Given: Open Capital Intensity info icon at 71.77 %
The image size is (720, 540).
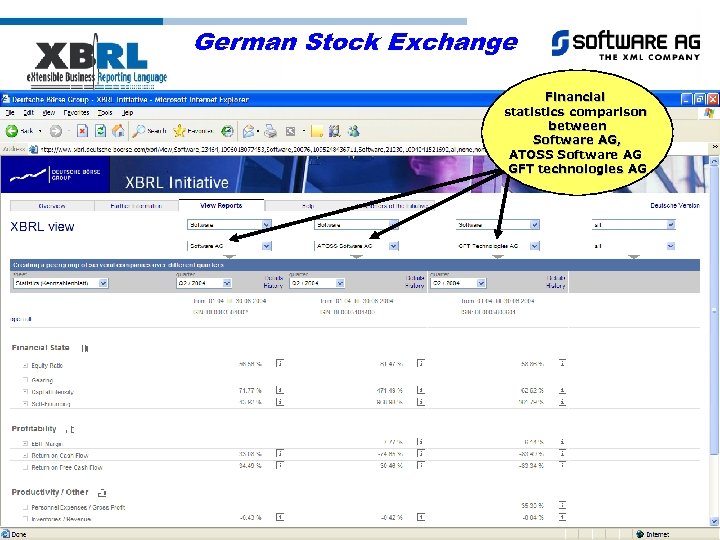Looking at the screenshot, I should 280,390.
